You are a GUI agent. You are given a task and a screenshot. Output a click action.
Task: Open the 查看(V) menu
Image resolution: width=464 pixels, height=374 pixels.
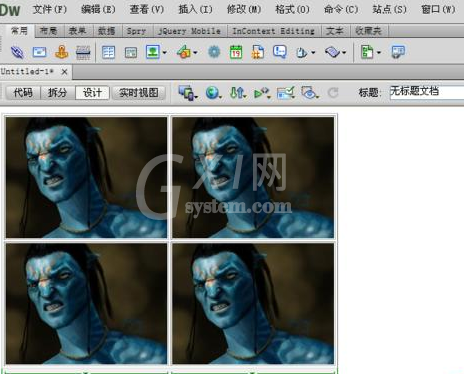[x=147, y=9]
